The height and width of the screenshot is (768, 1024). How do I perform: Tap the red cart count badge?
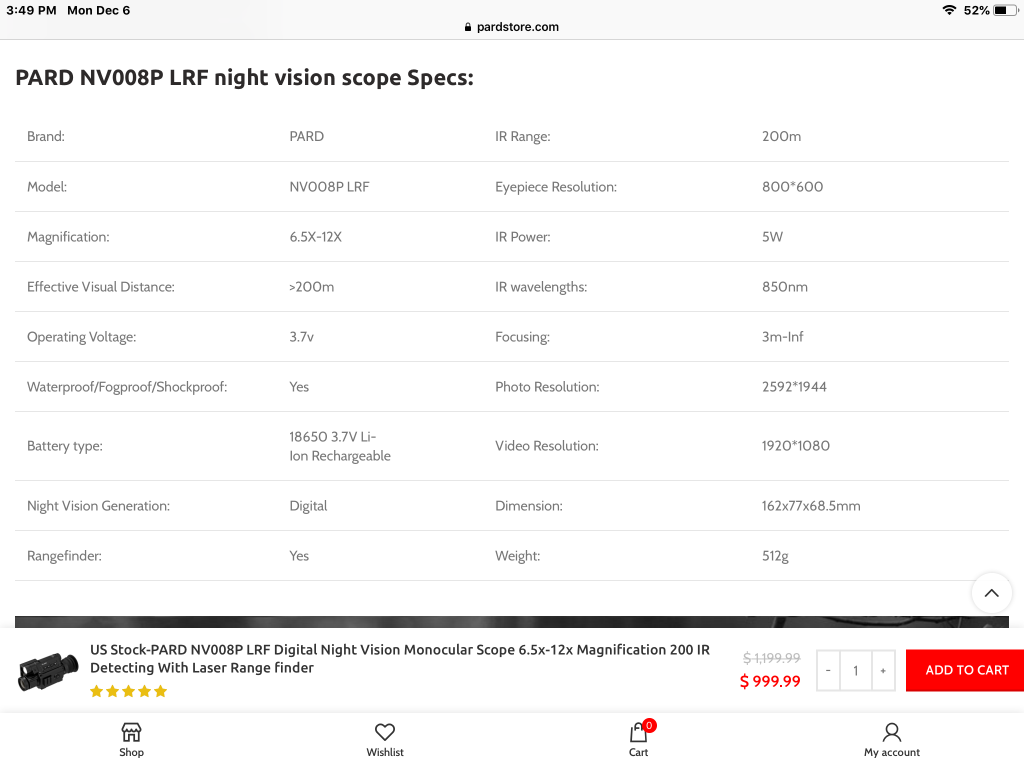(x=648, y=725)
